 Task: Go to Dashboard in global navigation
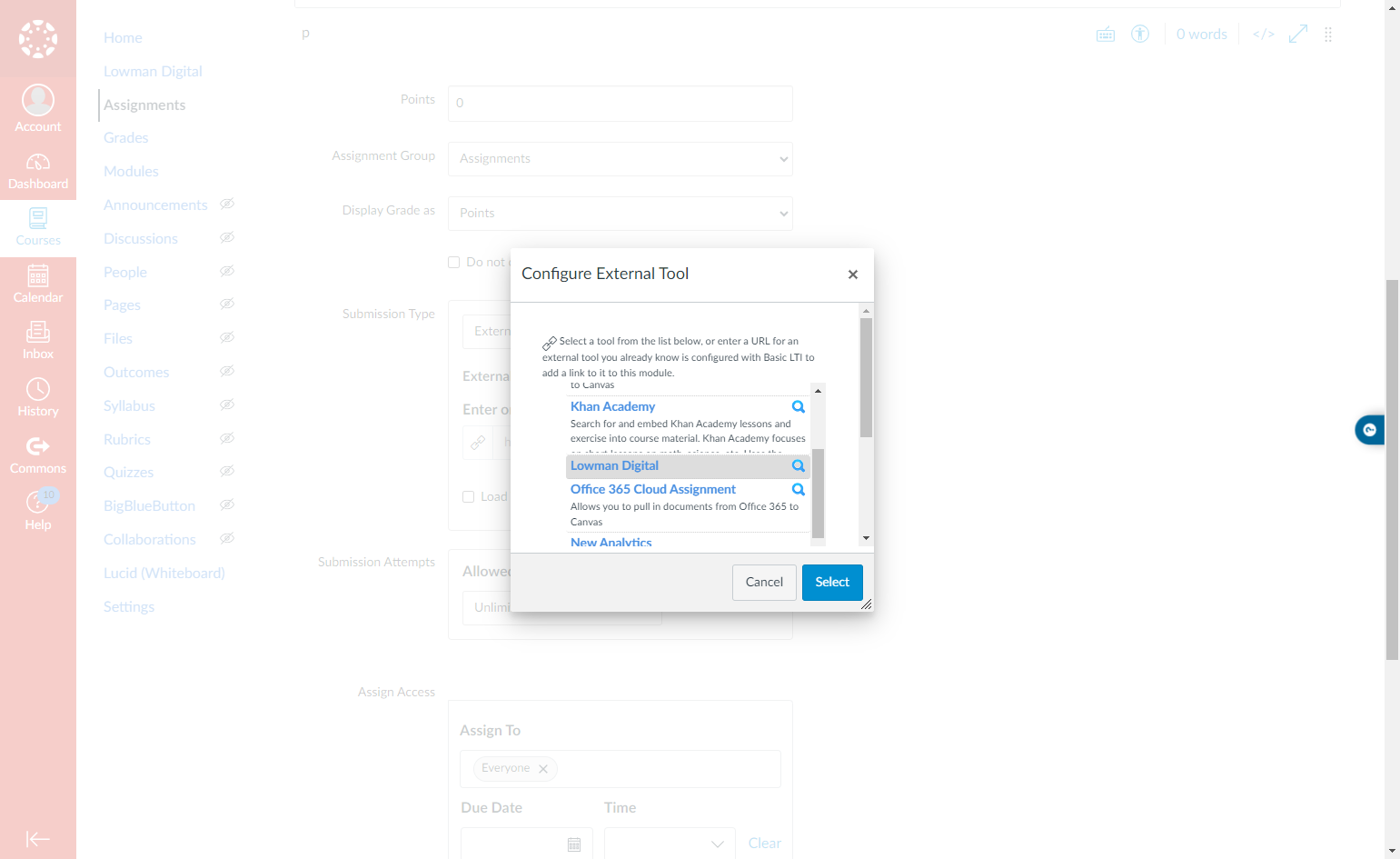pyautogui.click(x=38, y=171)
